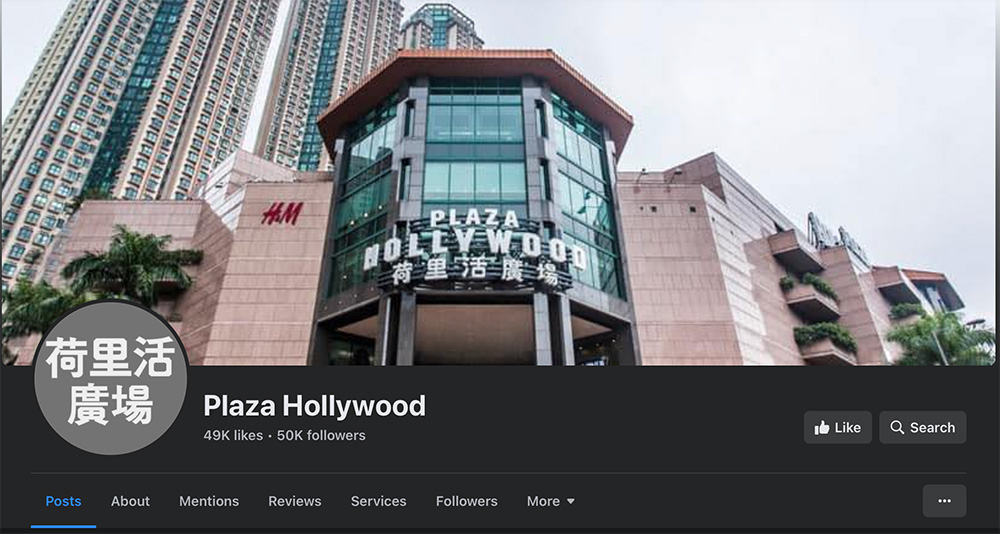Viewport: 1000px width, 534px height.
Task: Click the Like button label
Action: point(848,427)
